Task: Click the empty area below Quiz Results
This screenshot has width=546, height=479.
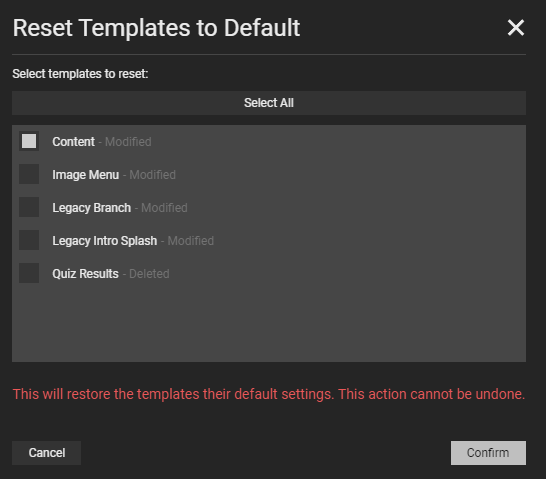Action: 269,322
